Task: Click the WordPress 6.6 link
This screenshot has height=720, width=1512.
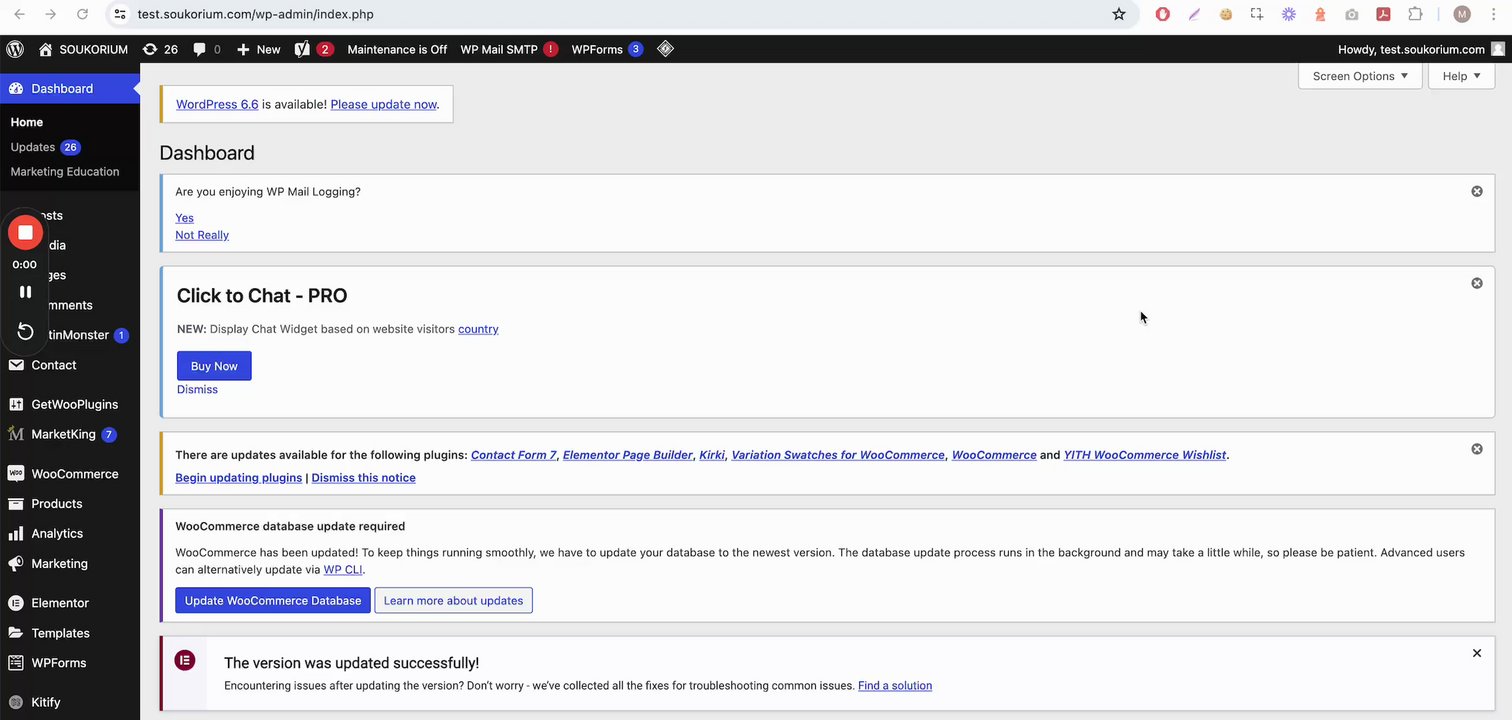Action: coord(217,104)
